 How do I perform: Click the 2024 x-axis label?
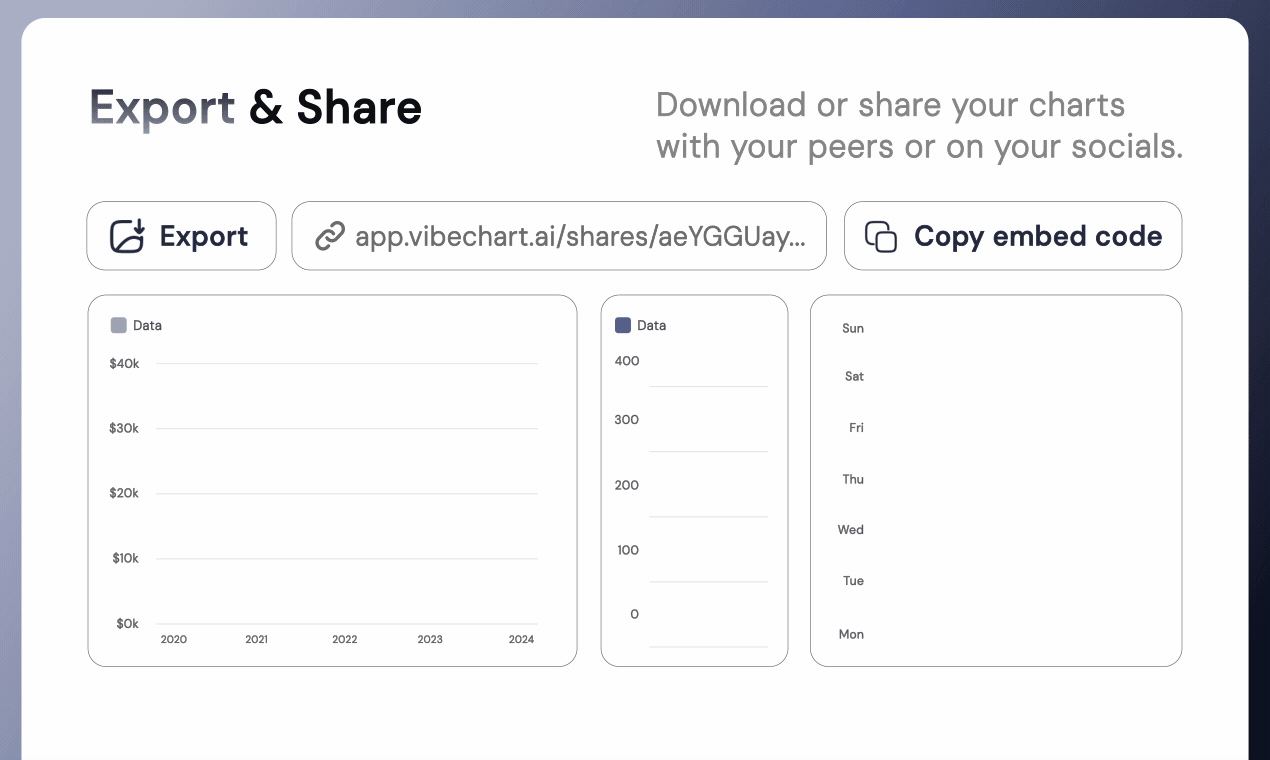(x=521, y=639)
